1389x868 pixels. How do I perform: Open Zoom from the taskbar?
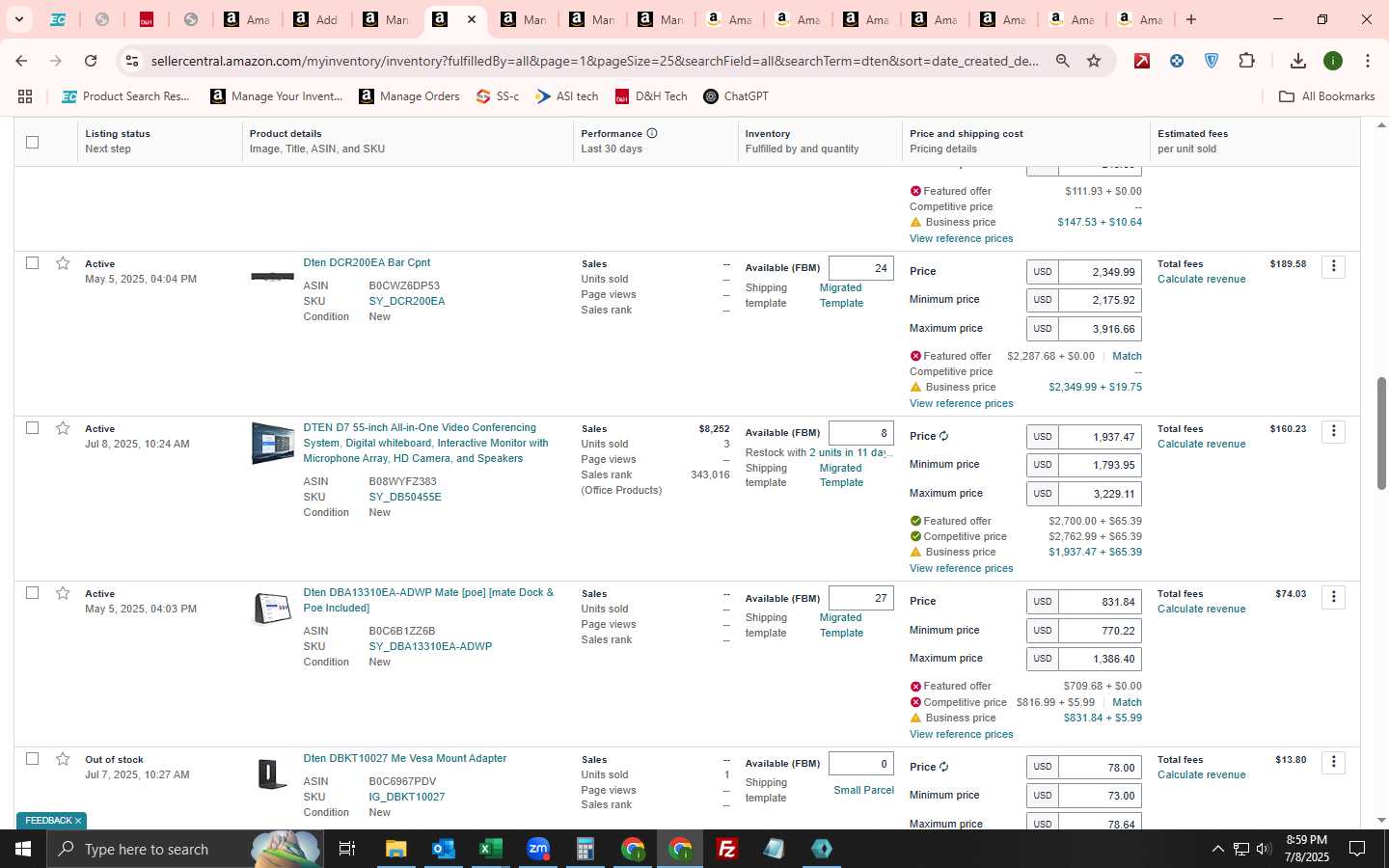pos(537,849)
